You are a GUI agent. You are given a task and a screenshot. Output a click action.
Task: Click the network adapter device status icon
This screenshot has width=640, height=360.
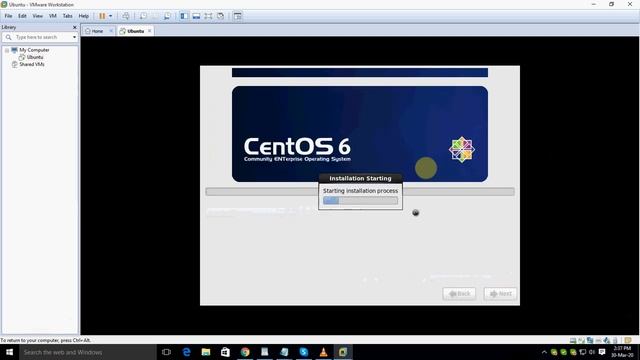(x=590, y=340)
